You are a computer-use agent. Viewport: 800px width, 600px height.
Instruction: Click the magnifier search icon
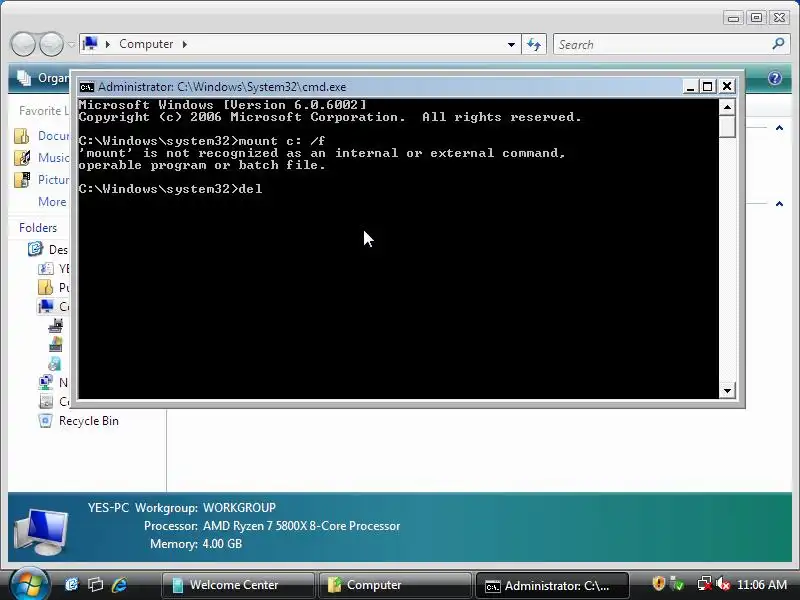coord(778,44)
